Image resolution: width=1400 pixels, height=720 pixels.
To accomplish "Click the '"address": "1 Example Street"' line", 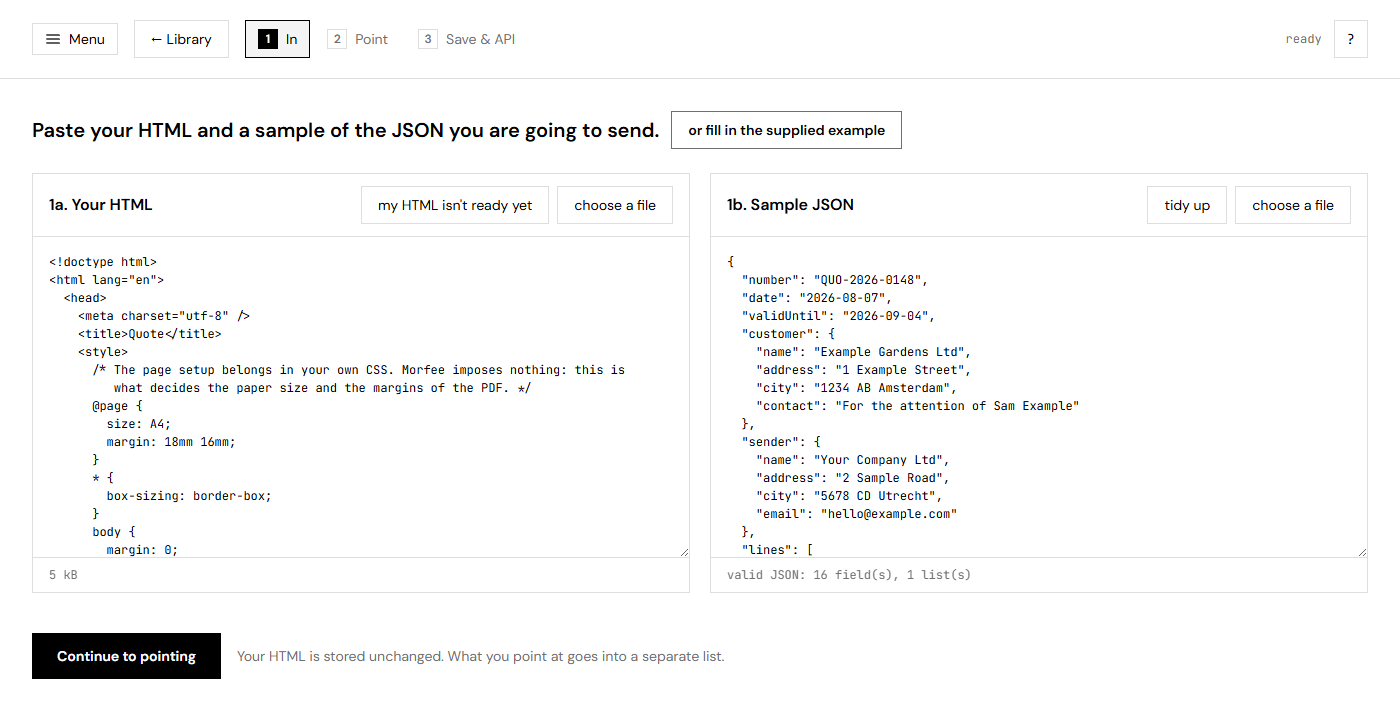I will point(864,370).
